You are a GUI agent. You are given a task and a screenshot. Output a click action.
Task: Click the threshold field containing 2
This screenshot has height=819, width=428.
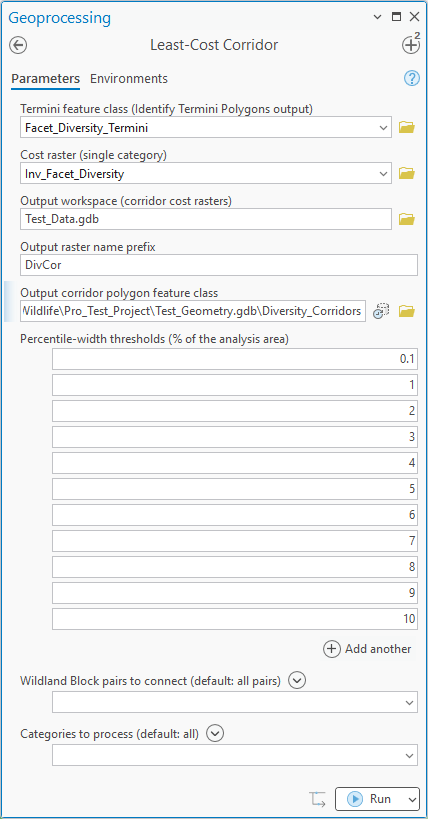[x=235, y=411]
